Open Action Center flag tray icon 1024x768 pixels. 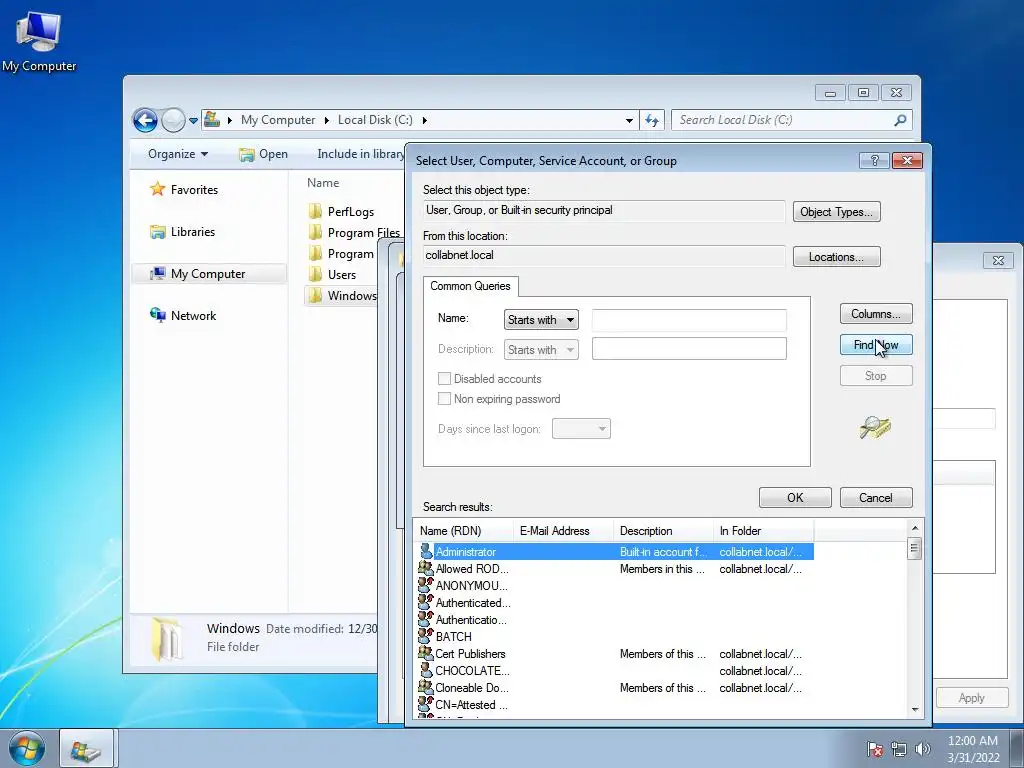(875, 749)
